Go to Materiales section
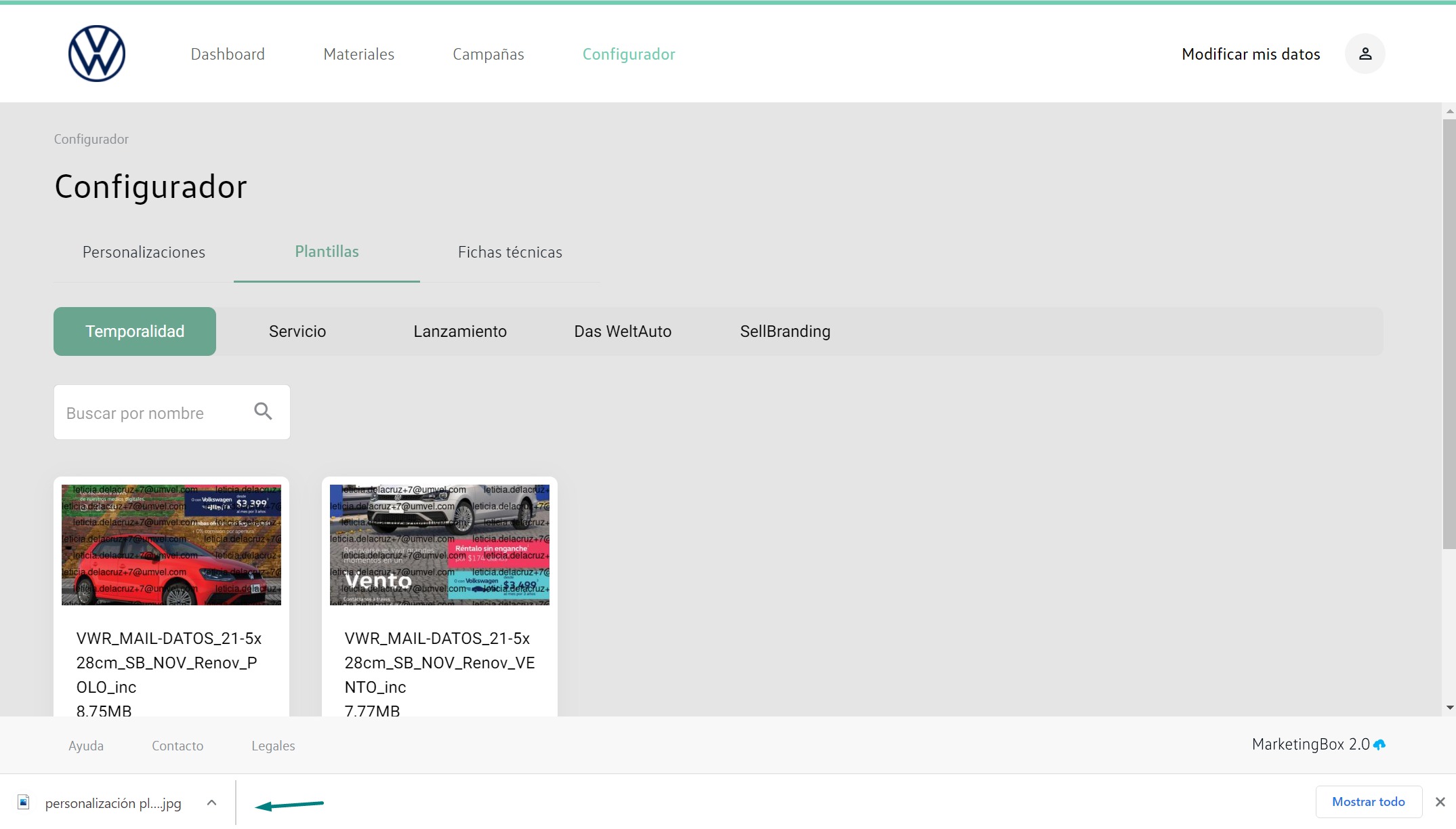Image resolution: width=1456 pixels, height=829 pixels. tap(358, 54)
